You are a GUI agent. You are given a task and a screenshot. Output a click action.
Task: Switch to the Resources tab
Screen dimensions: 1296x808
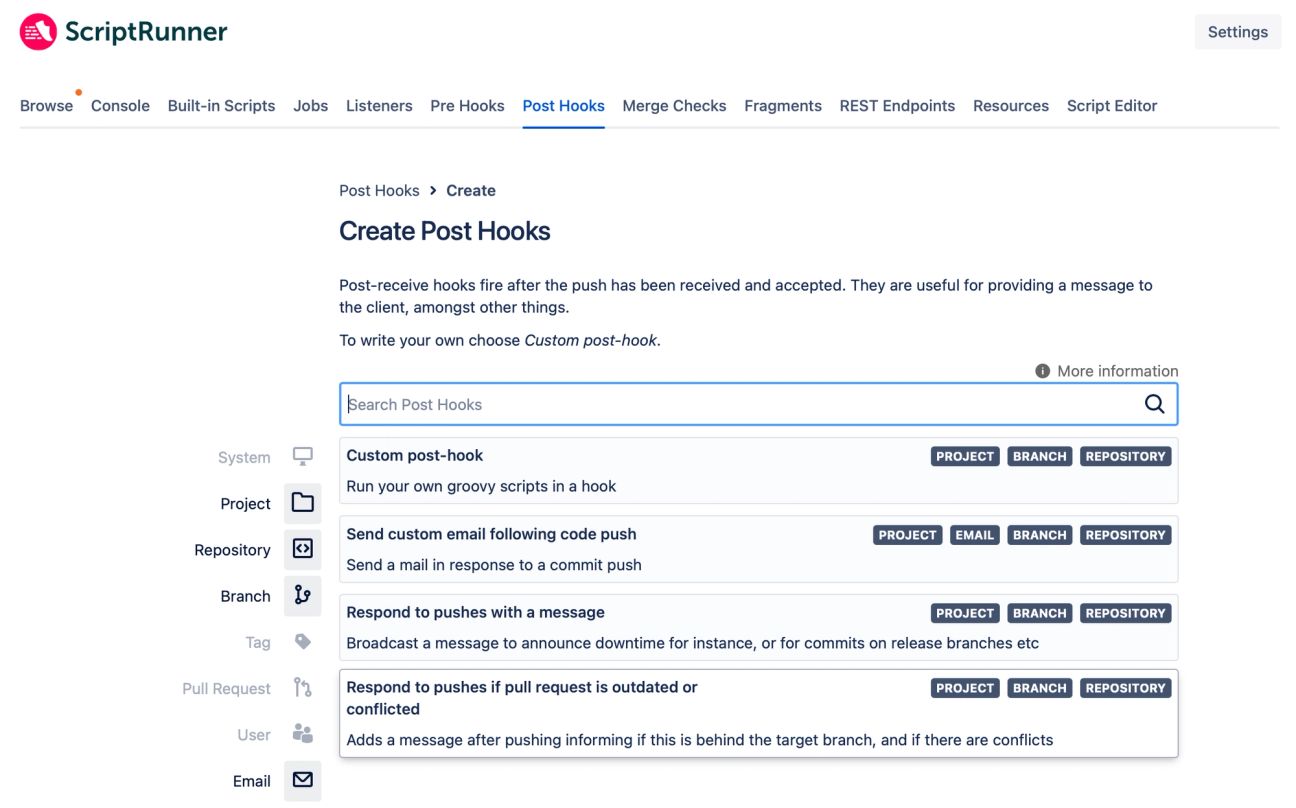click(x=1011, y=106)
